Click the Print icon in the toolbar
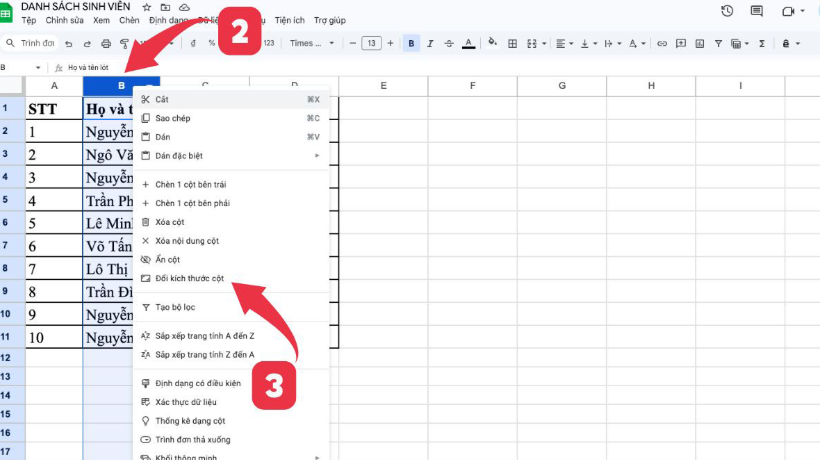 click(x=104, y=44)
